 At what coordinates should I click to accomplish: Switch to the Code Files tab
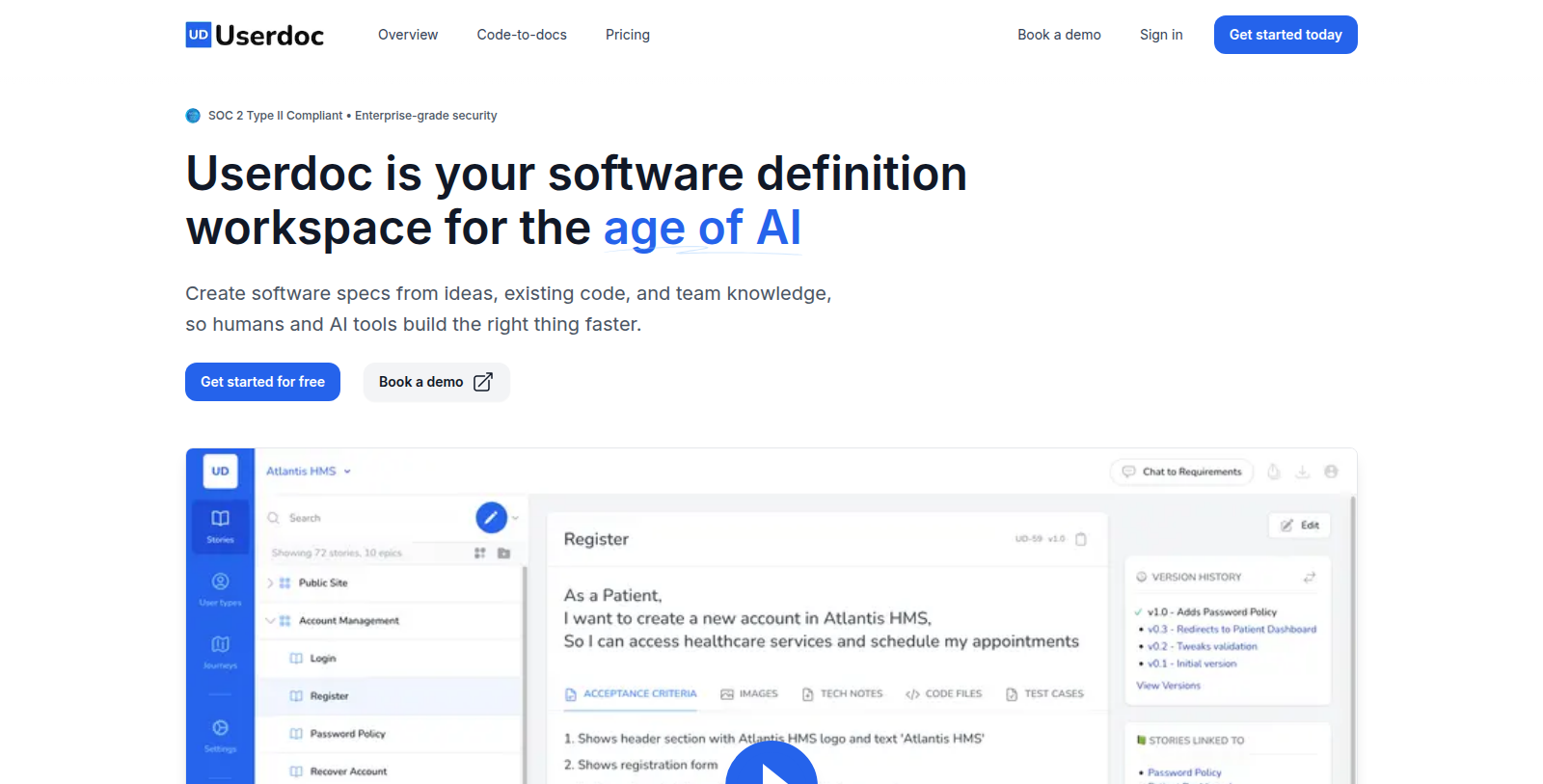[x=943, y=693]
